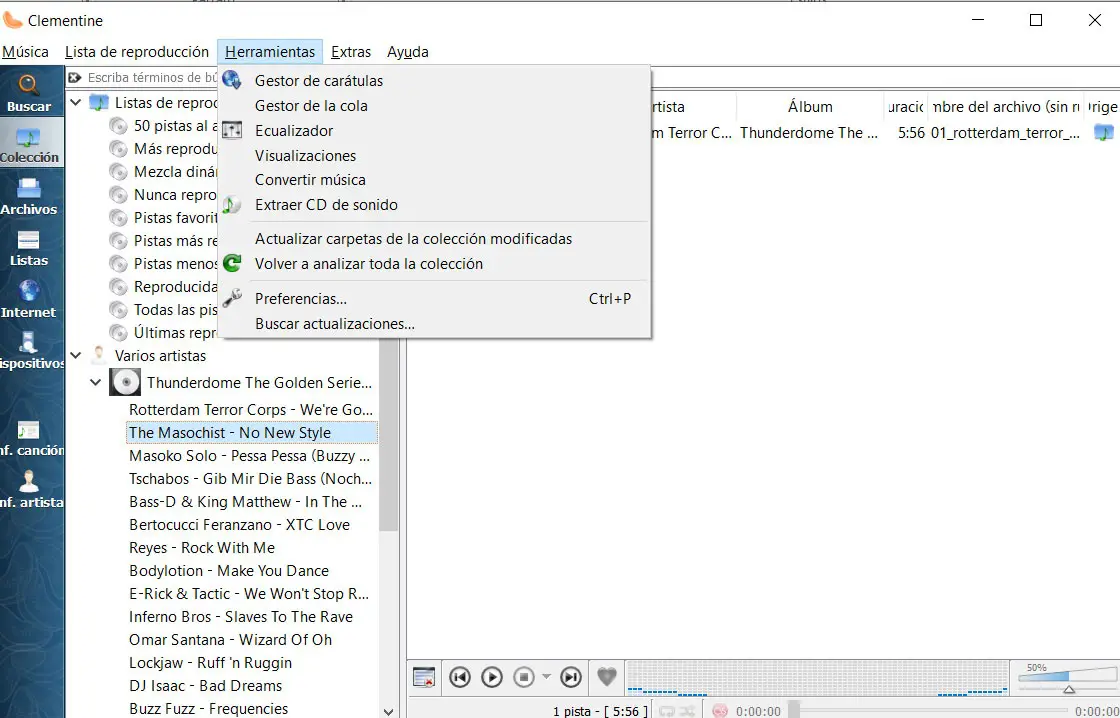Start playback with the play button
This screenshot has height=718, width=1120.
pos(491,677)
